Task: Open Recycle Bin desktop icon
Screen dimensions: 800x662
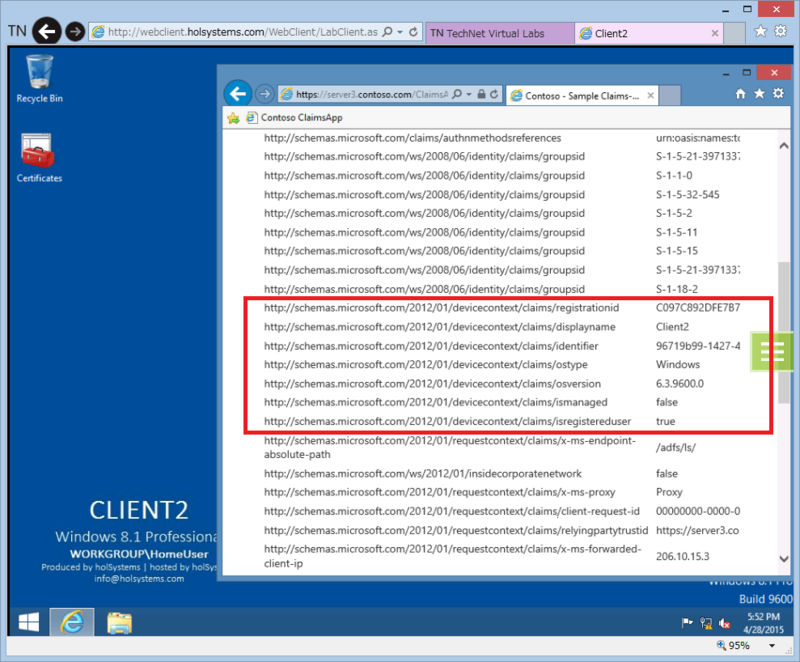Action: tap(39, 79)
